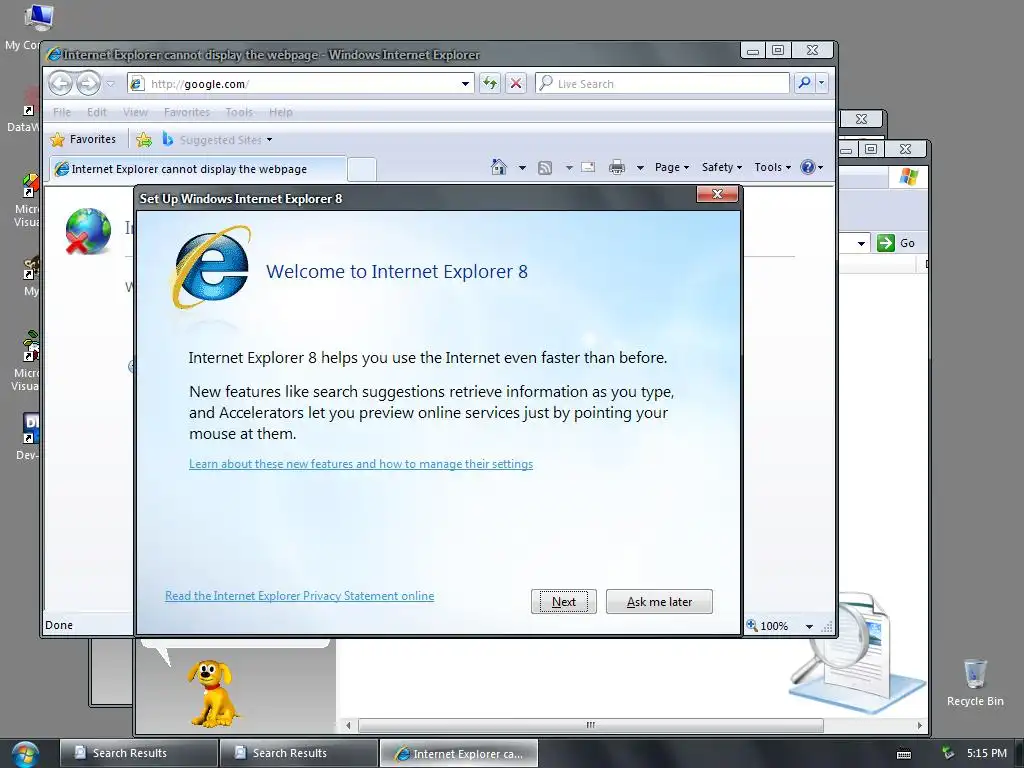1024x768 pixels.
Task: Stop loading with the red X icon
Action: click(516, 84)
